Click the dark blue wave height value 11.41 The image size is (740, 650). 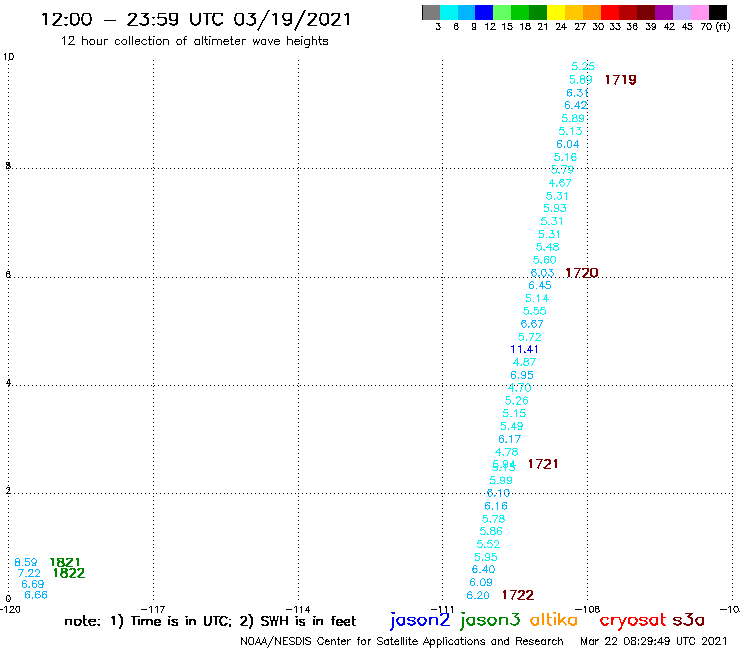(x=524, y=349)
